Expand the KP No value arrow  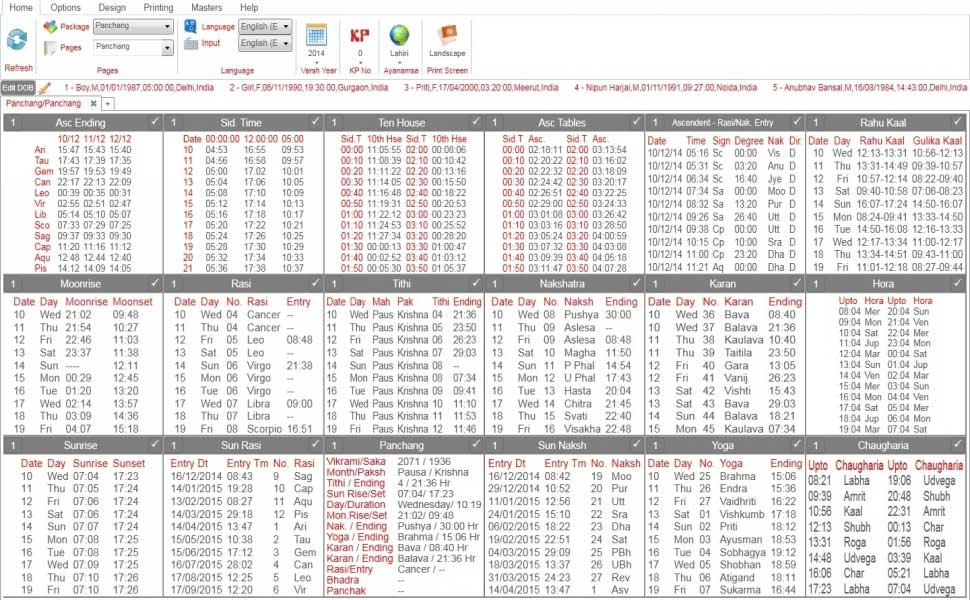tap(359, 62)
